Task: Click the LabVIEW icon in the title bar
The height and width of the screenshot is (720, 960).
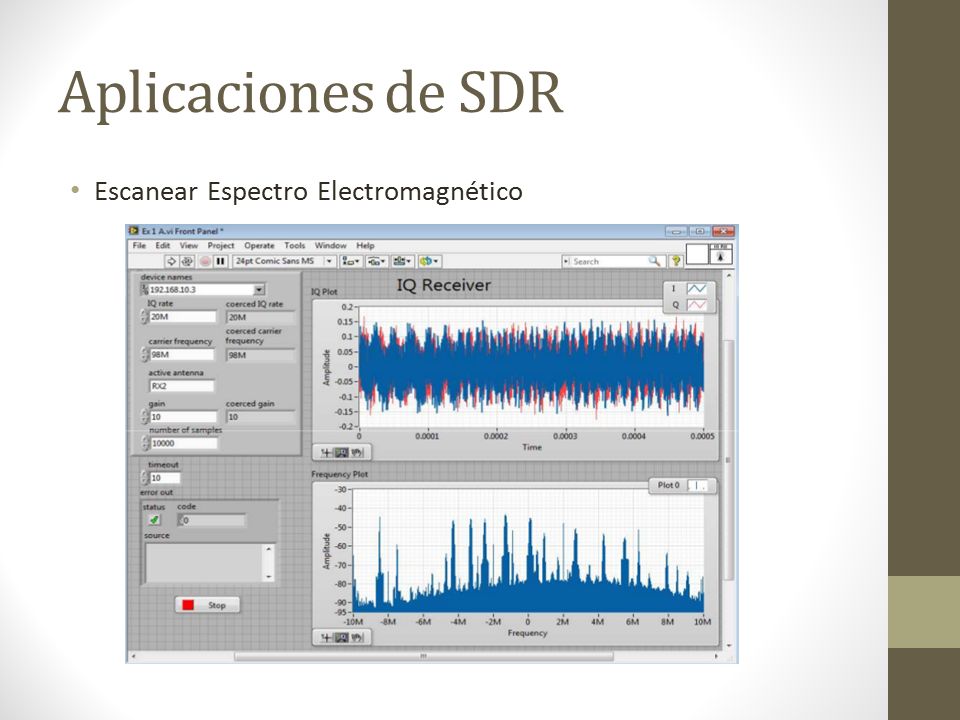Action: tap(133, 231)
